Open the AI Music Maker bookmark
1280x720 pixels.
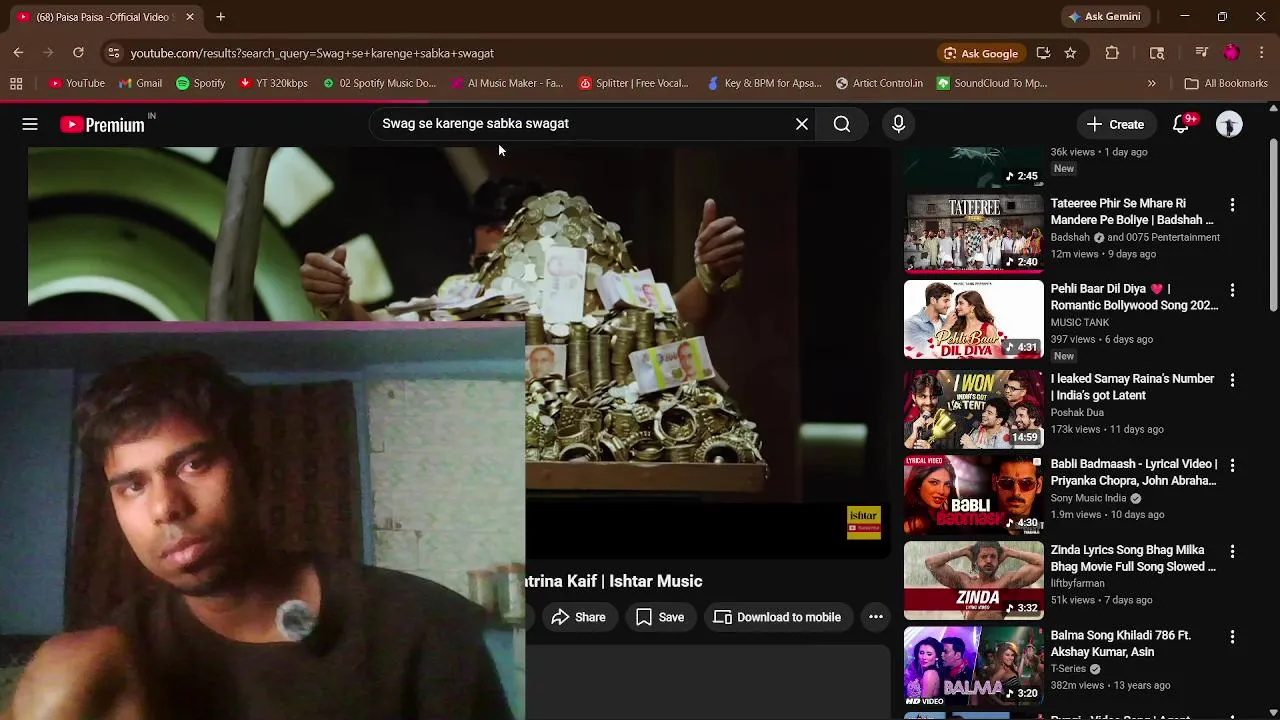click(x=507, y=84)
